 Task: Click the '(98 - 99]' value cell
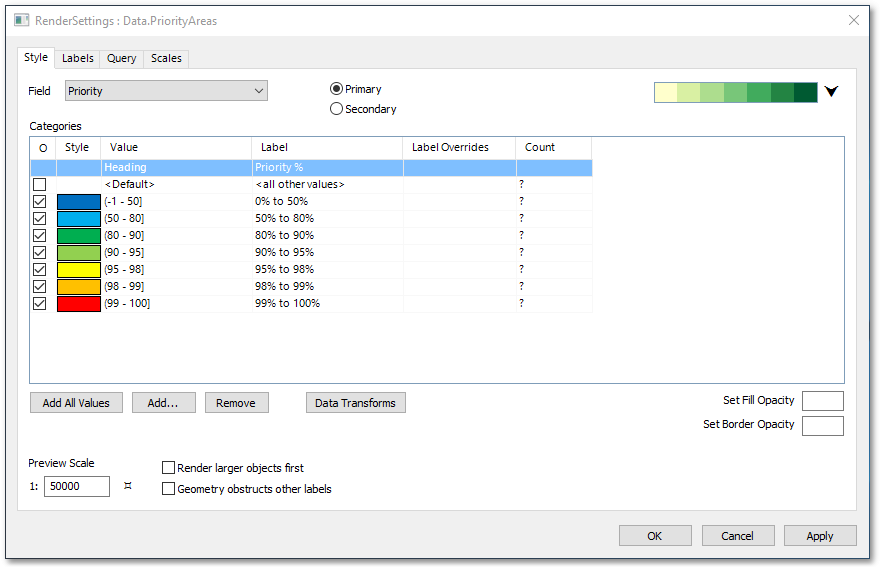pyautogui.click(x=176, y=287)
